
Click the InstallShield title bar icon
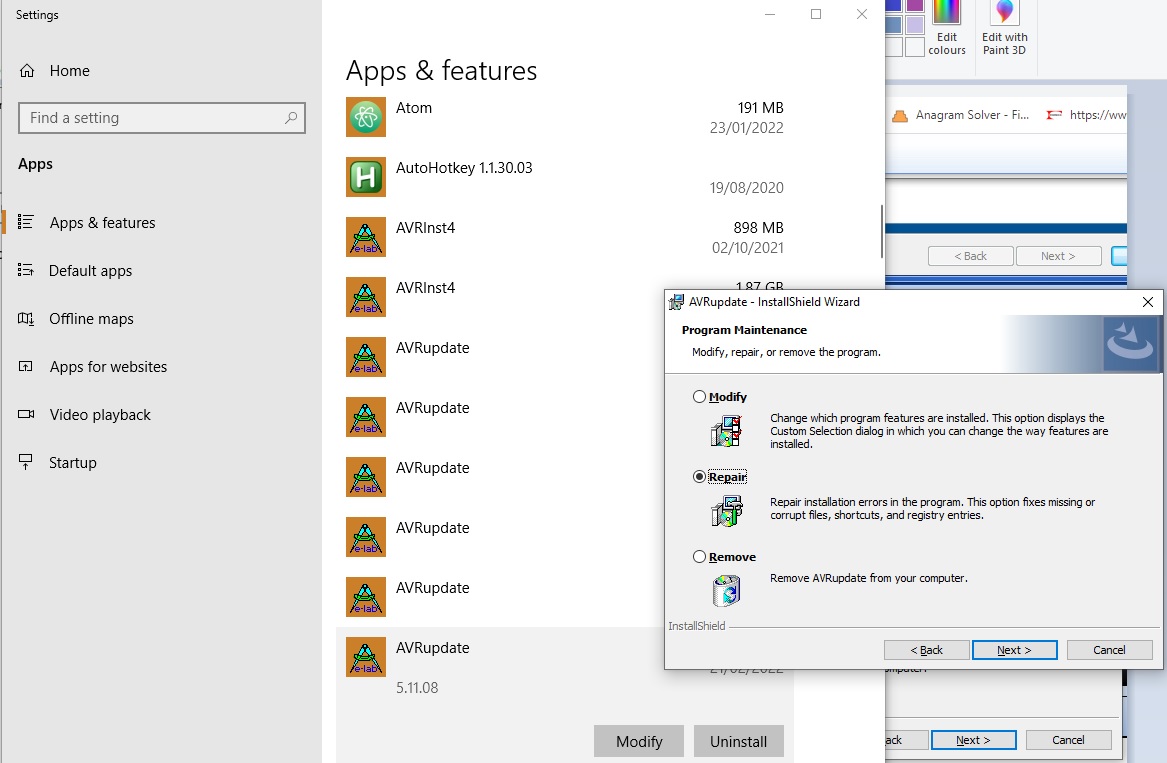676,302
